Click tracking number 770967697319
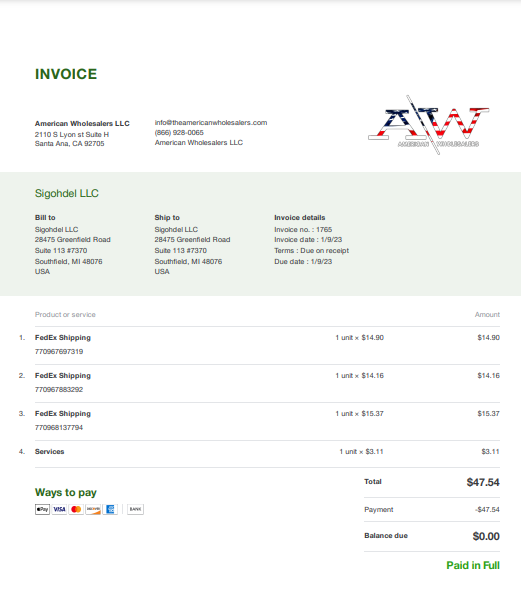Viewport: 521px width, 602px height. (59, 352)
